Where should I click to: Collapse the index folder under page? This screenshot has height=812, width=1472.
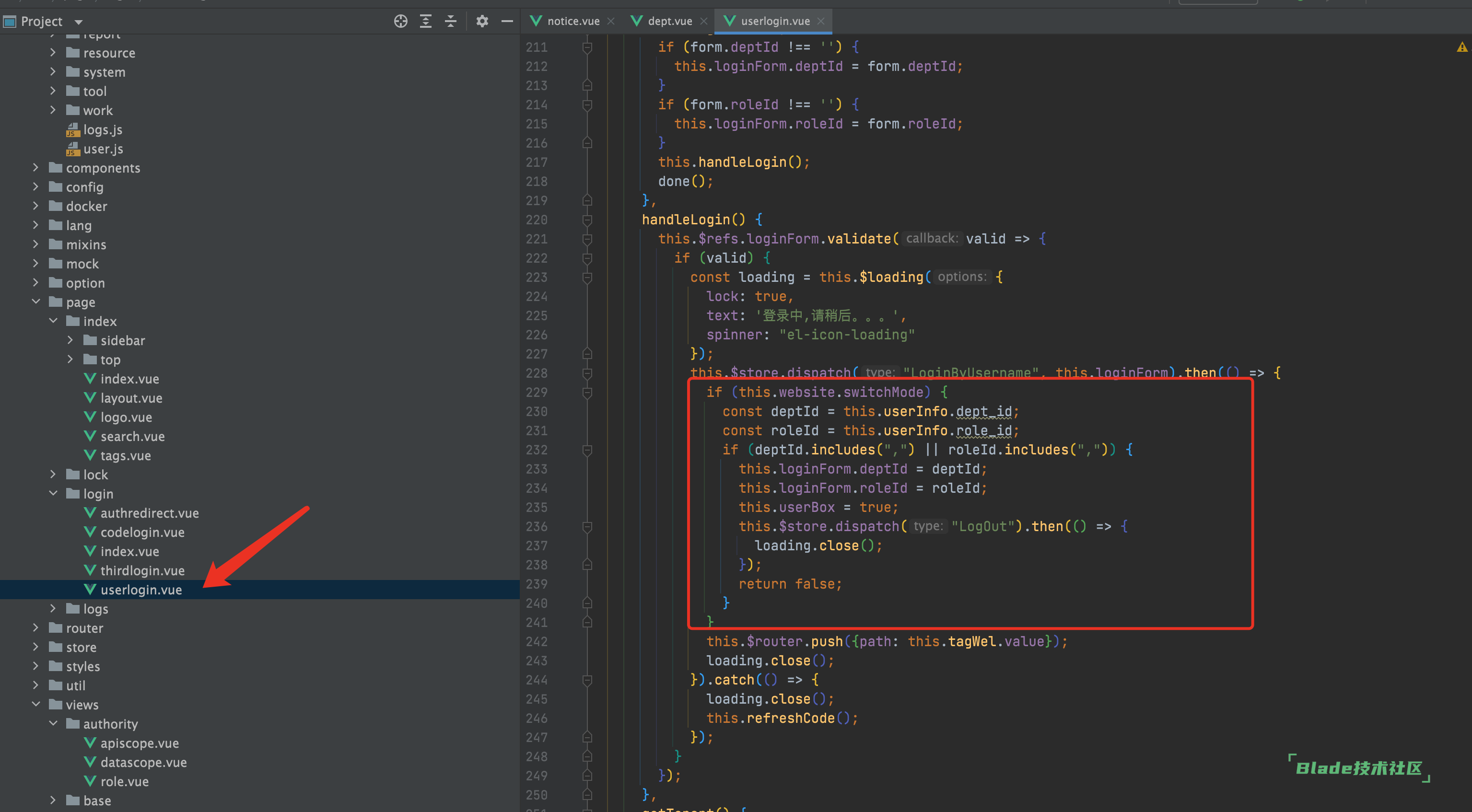click(53, 321)
